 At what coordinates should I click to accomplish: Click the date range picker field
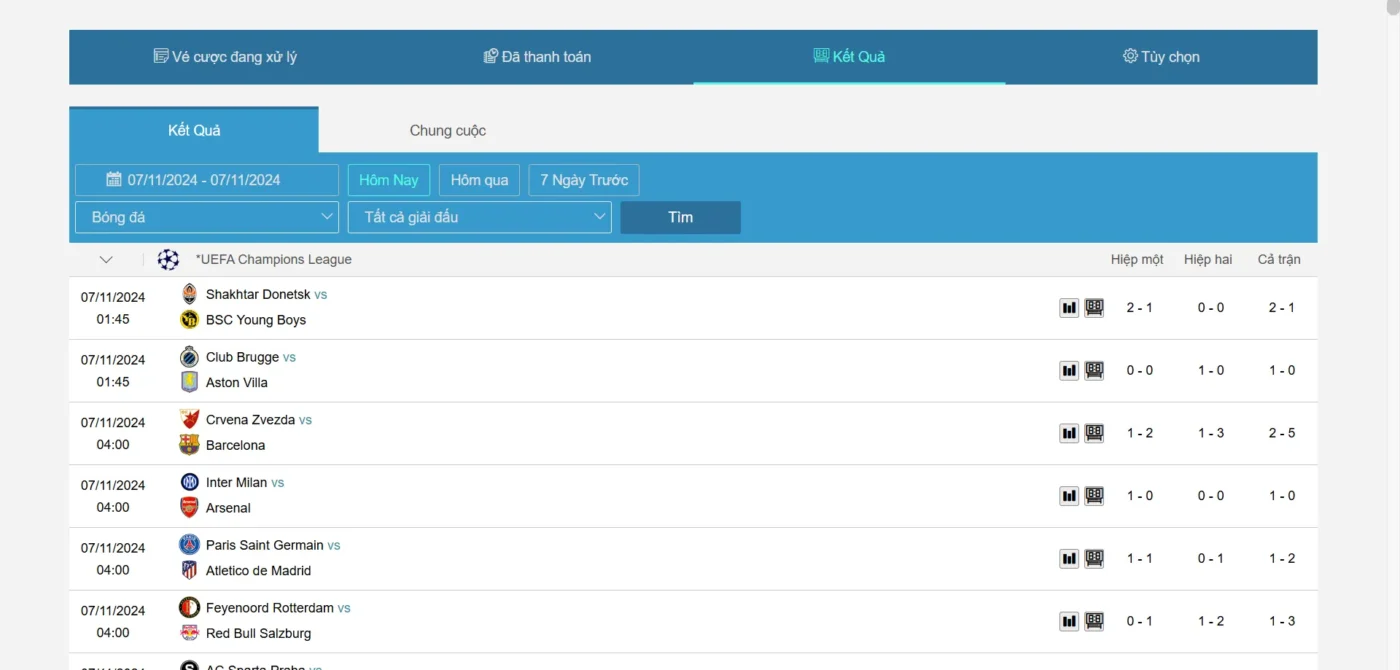coord(207,180)
